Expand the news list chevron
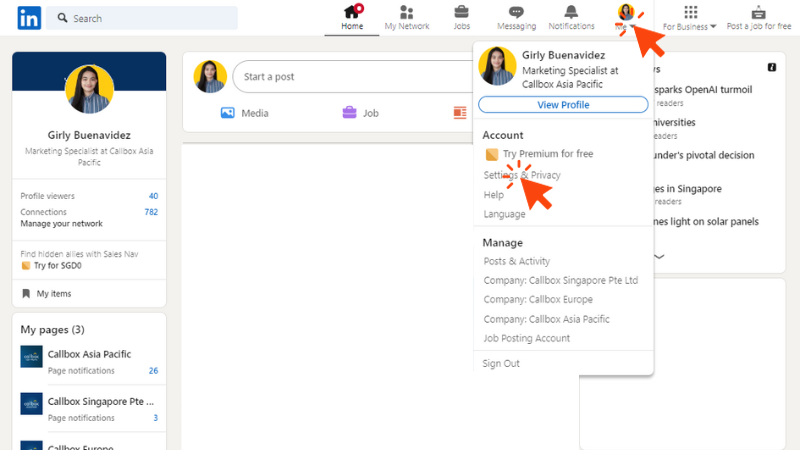The height and width of the screenshot is (450, 800). click(659, 257)
